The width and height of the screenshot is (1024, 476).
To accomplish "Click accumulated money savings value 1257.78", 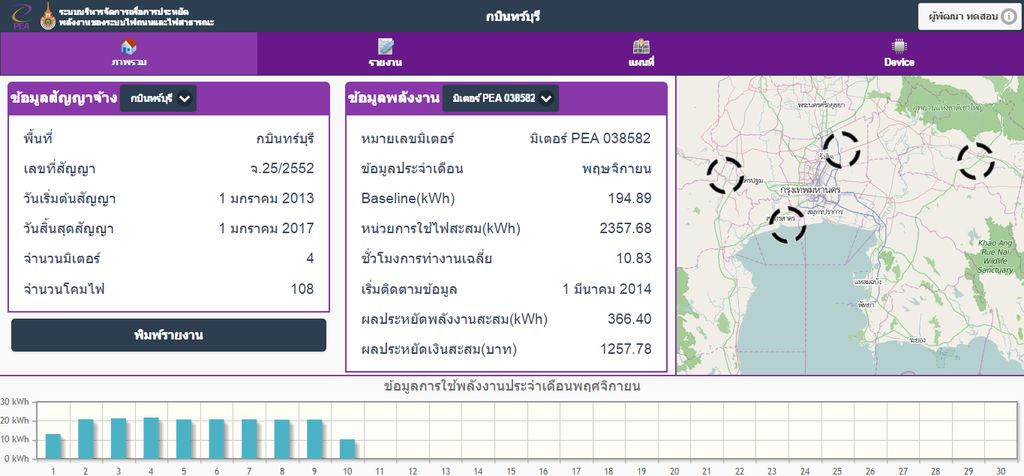I will (626, 349).
